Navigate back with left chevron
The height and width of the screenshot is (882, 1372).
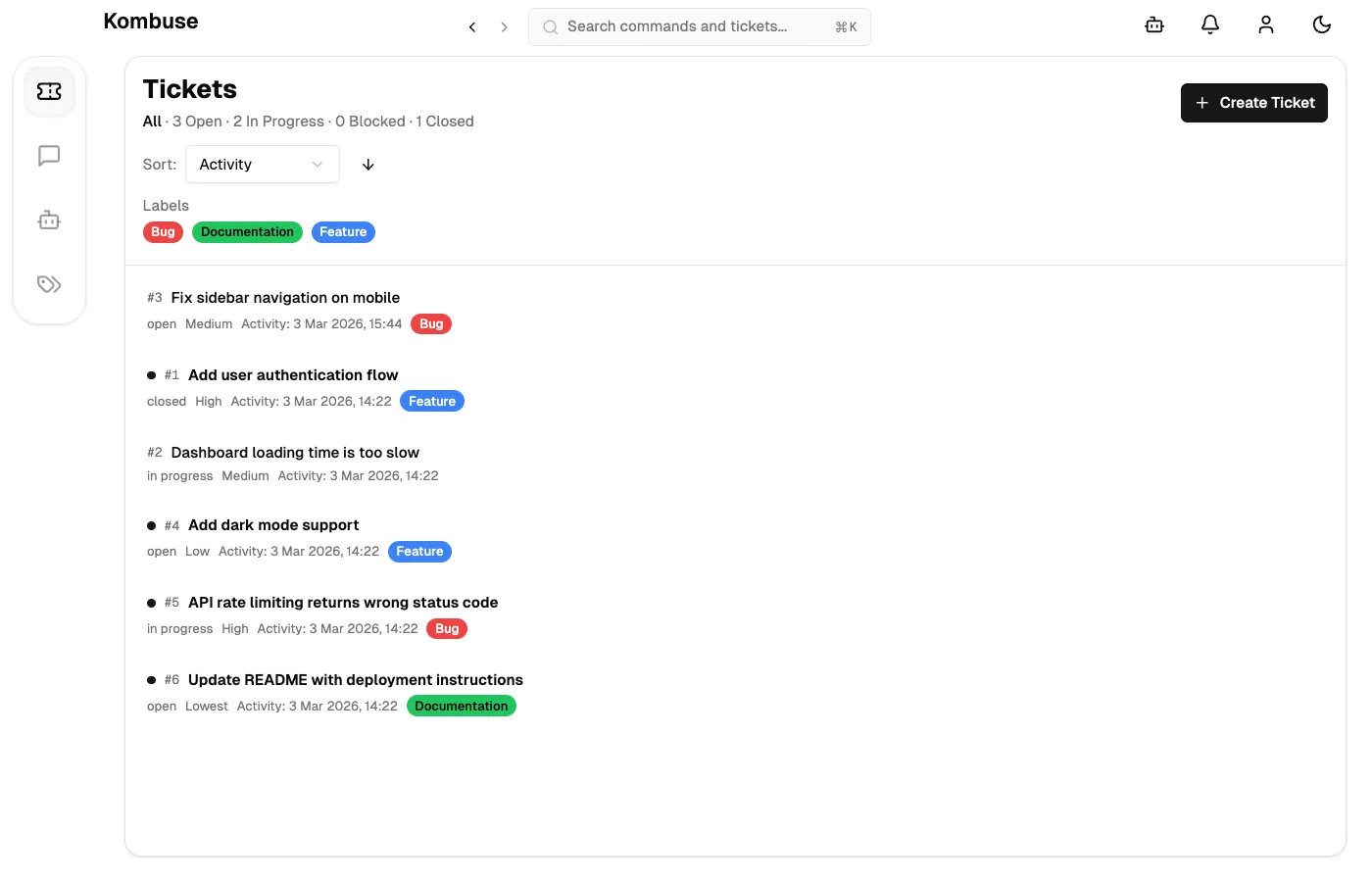472,27
